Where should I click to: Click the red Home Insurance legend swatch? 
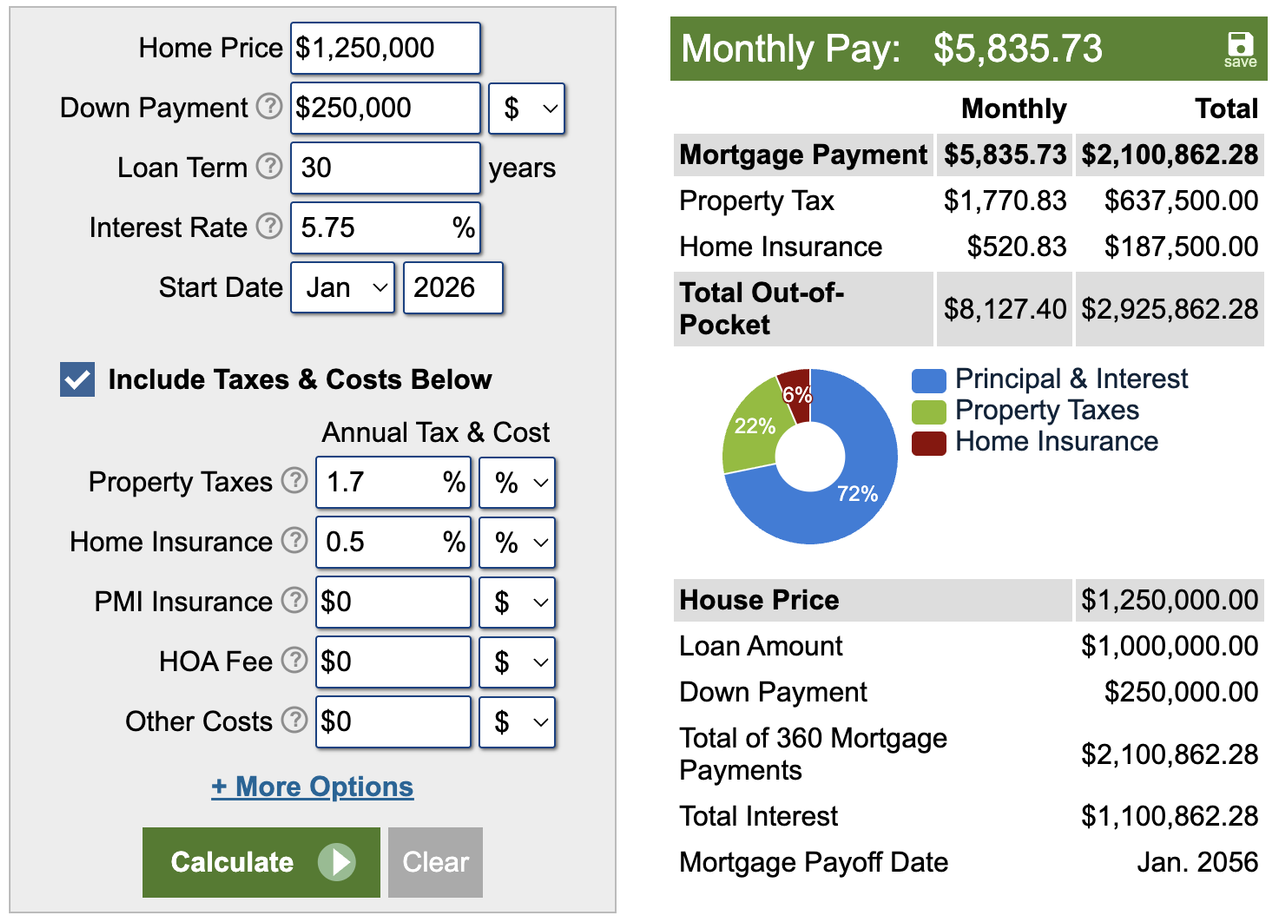929,442
